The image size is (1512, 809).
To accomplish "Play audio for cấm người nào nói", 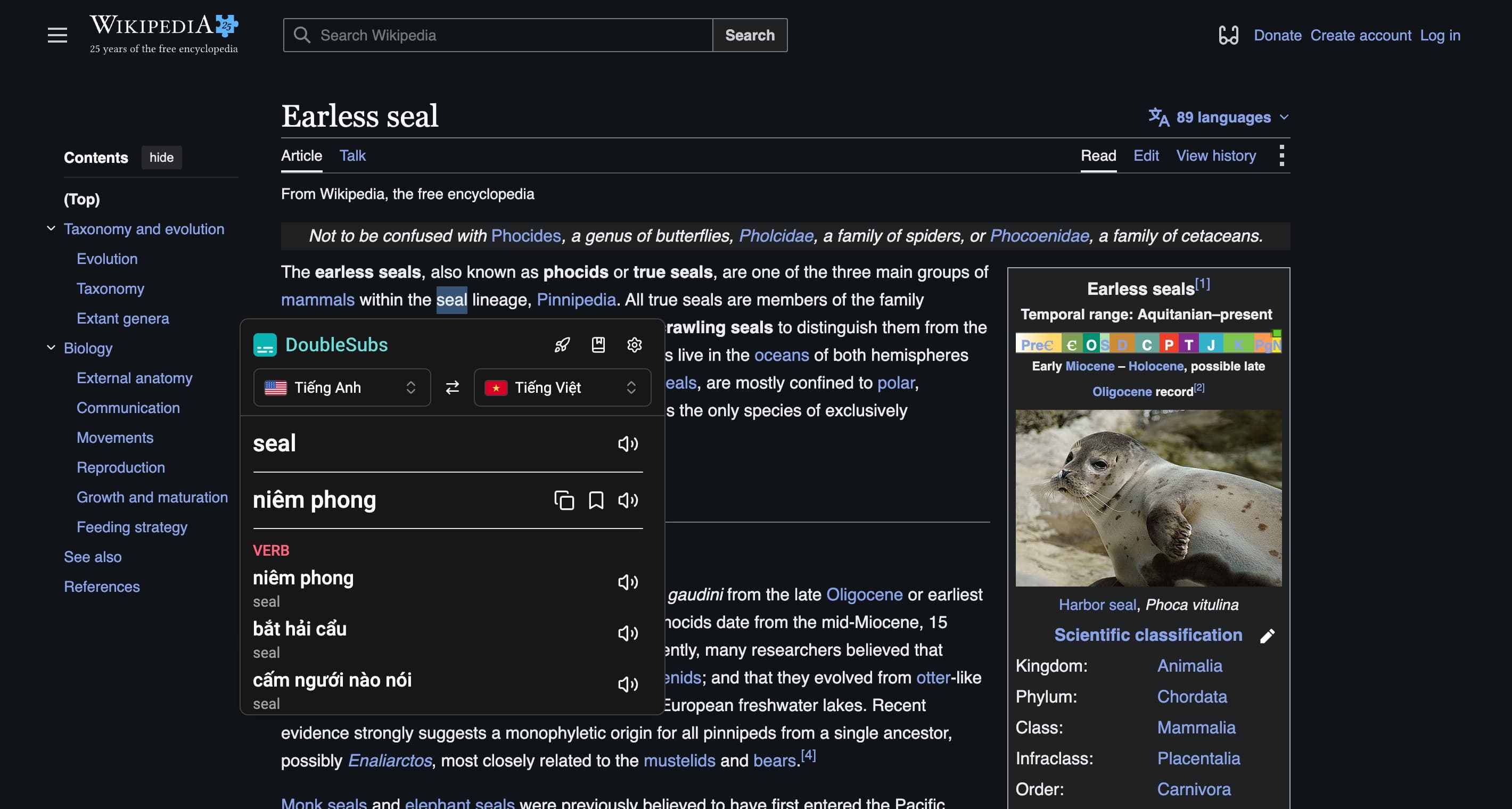I will (628, 684).
